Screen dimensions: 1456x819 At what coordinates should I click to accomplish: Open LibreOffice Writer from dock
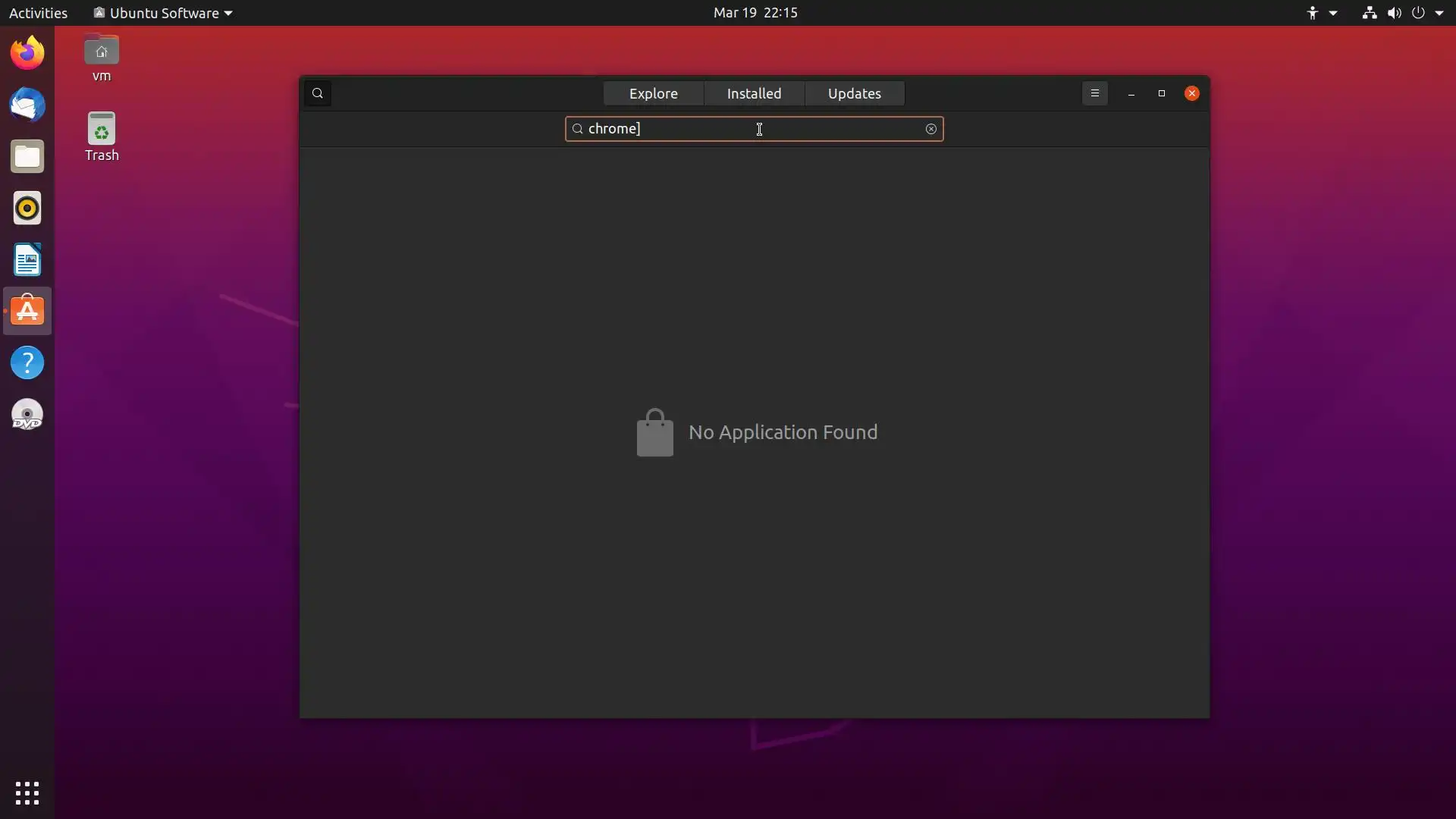click(x=27, y=259)
